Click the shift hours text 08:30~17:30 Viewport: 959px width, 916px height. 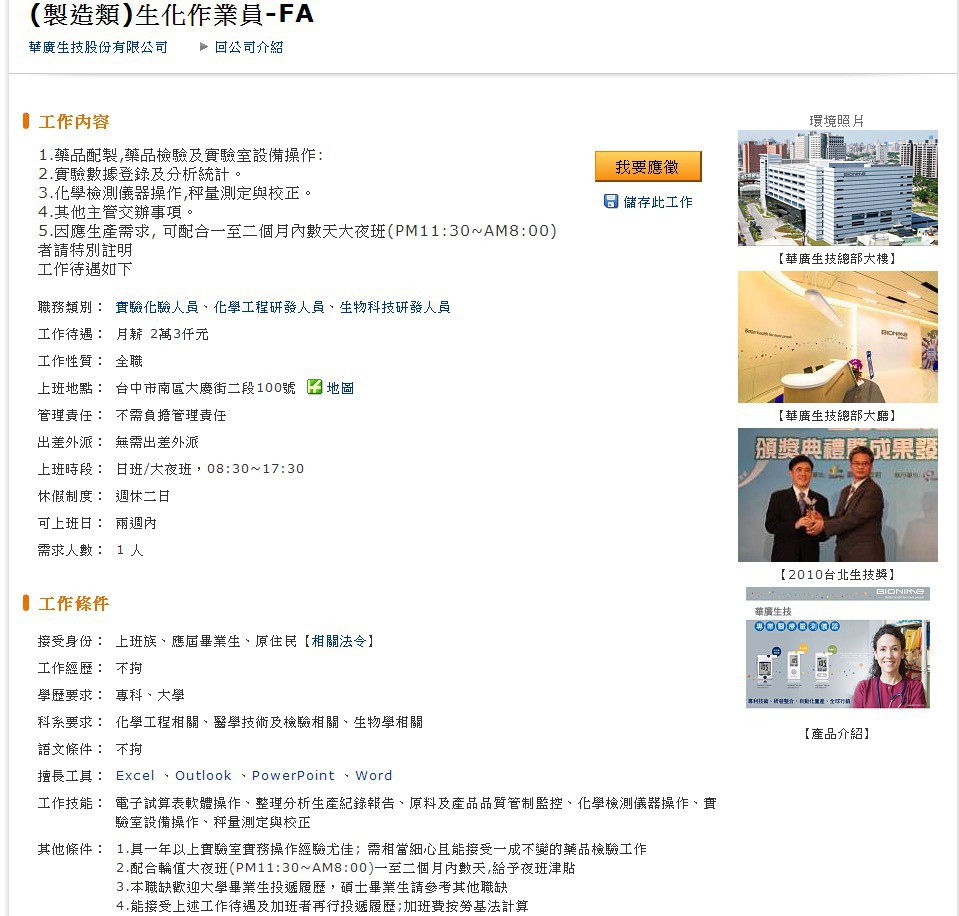point(256,469)
